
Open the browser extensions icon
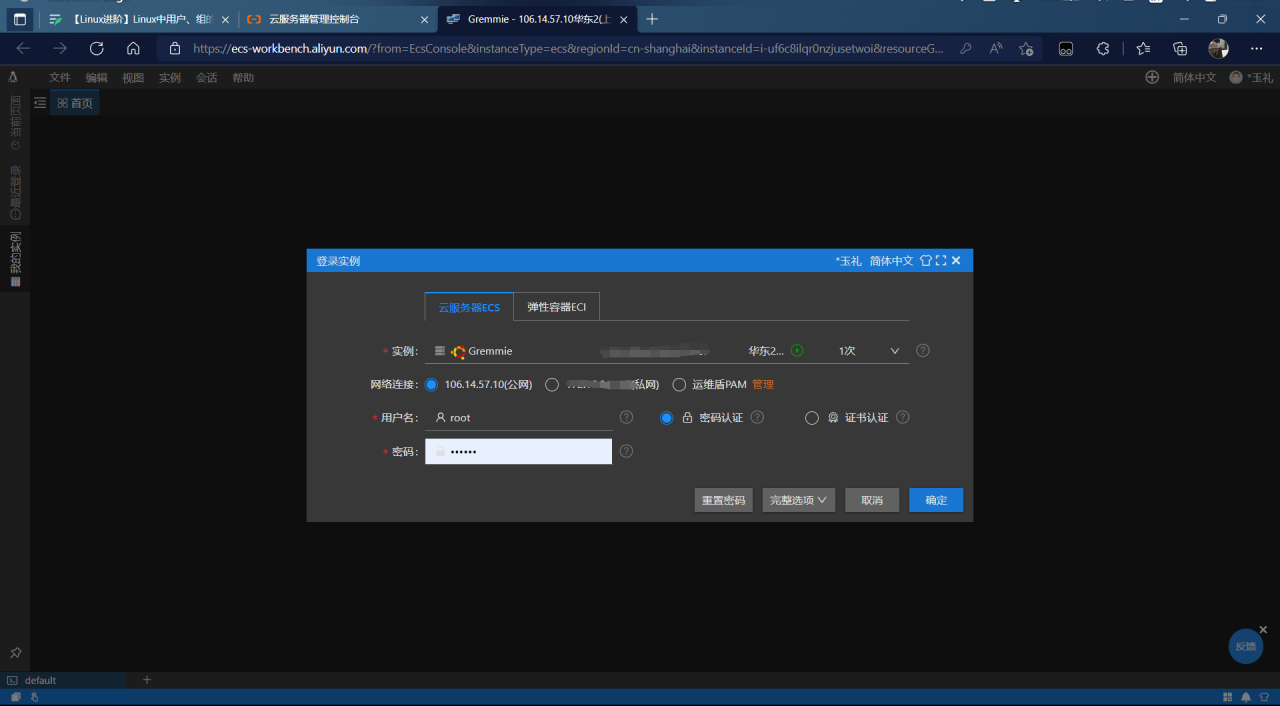pos(1103,48)
